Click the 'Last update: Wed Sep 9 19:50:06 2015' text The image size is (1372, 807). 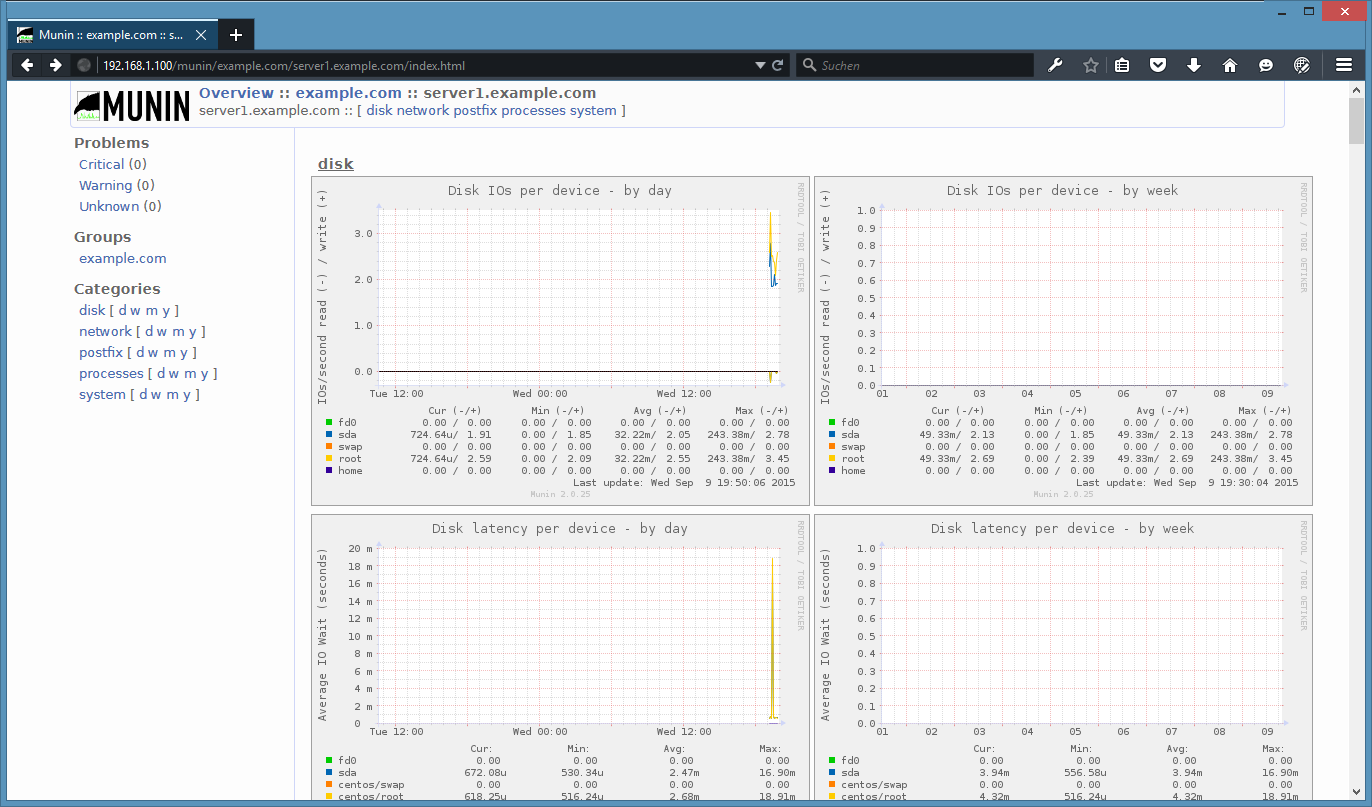pos(685,482)
